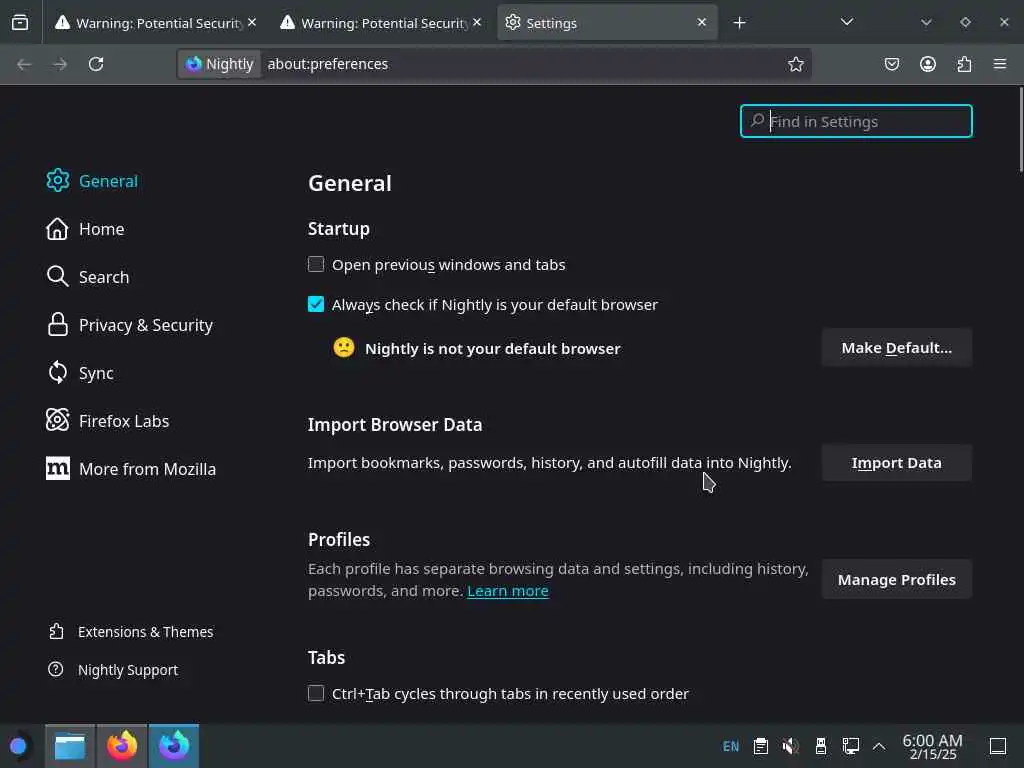Switch to Firefox Nightly taskbar icon
The height and width of the screenshot is (768, 1024).
(174, 746)
